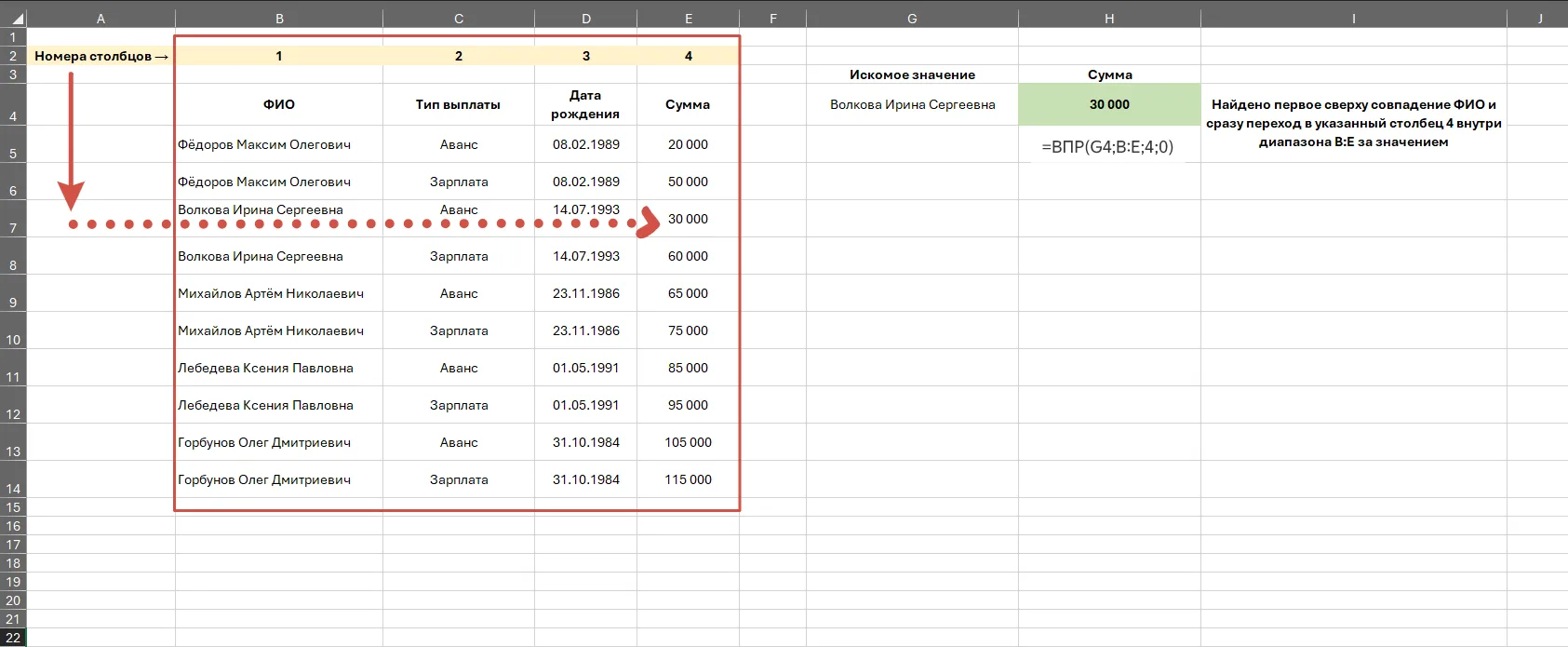Click the Зарплата cell in the 60 000 row
The image size is (1568, 647).
459,256
